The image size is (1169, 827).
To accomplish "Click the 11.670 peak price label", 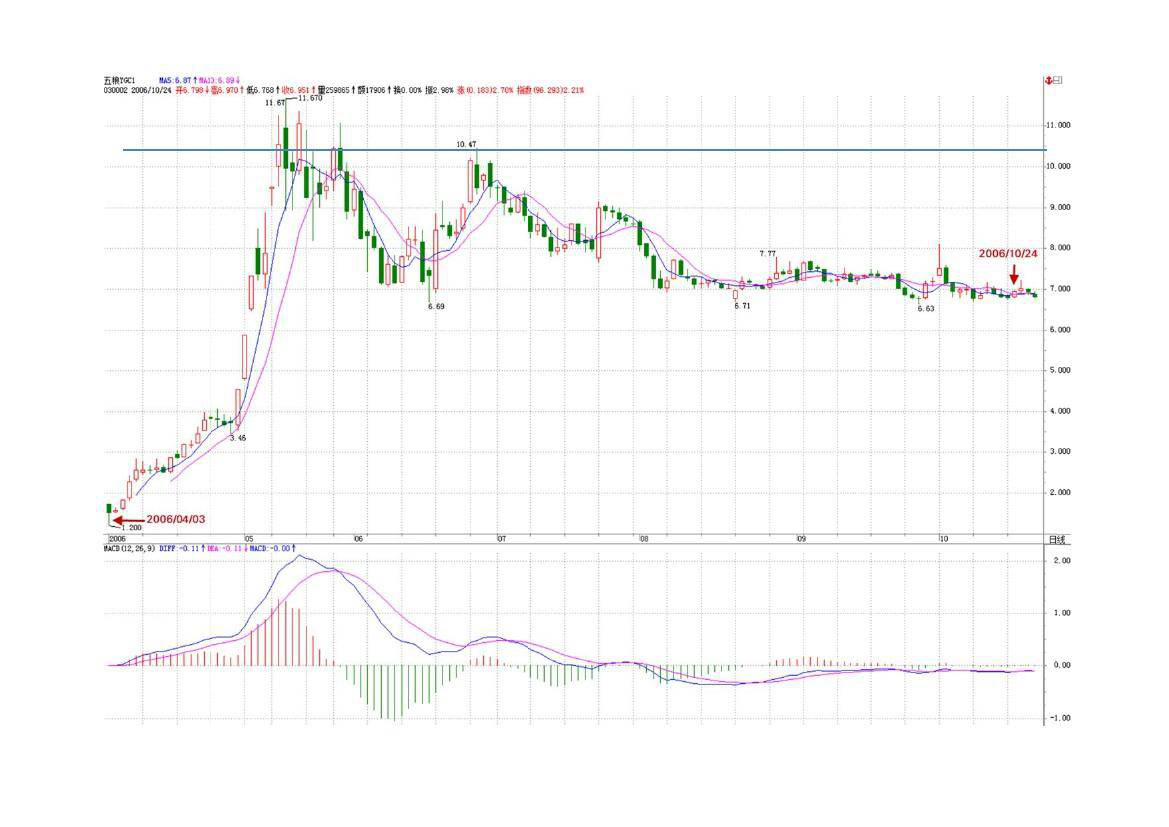I will pos(310,98).
